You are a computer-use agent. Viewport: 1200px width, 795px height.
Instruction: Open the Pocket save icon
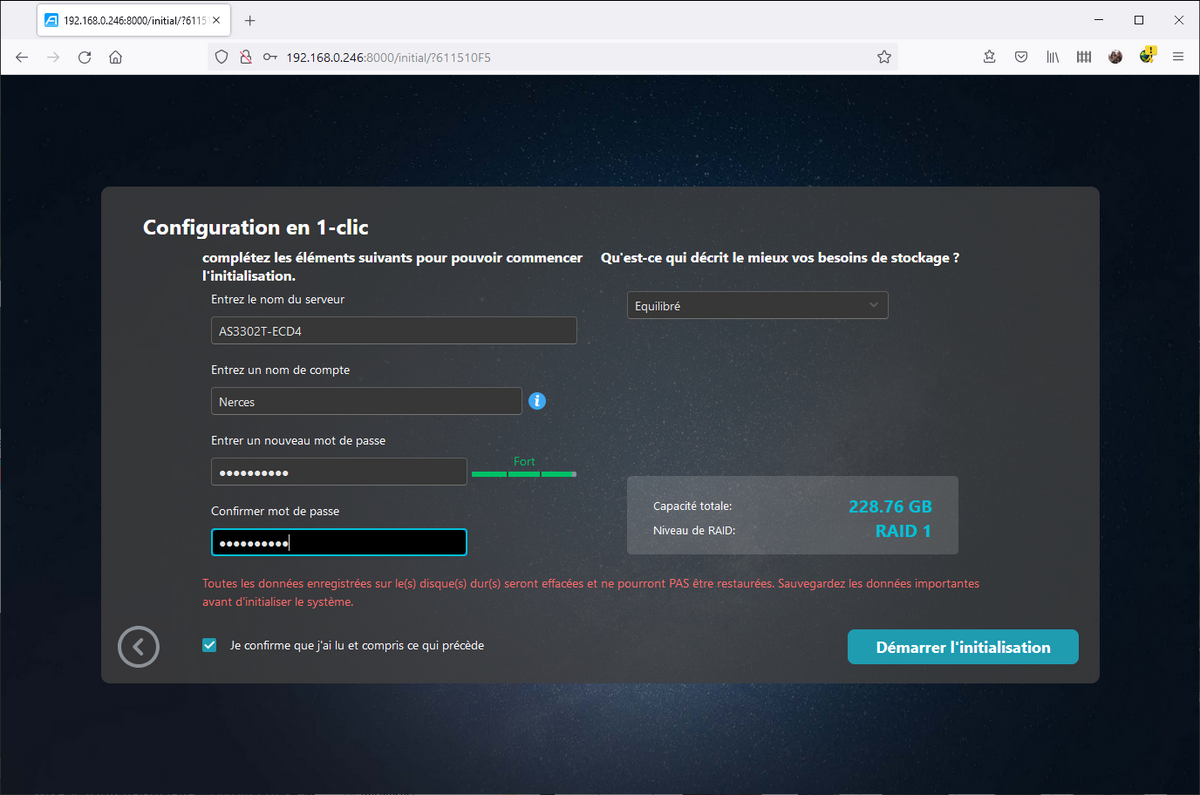(x=1021, y=57)
